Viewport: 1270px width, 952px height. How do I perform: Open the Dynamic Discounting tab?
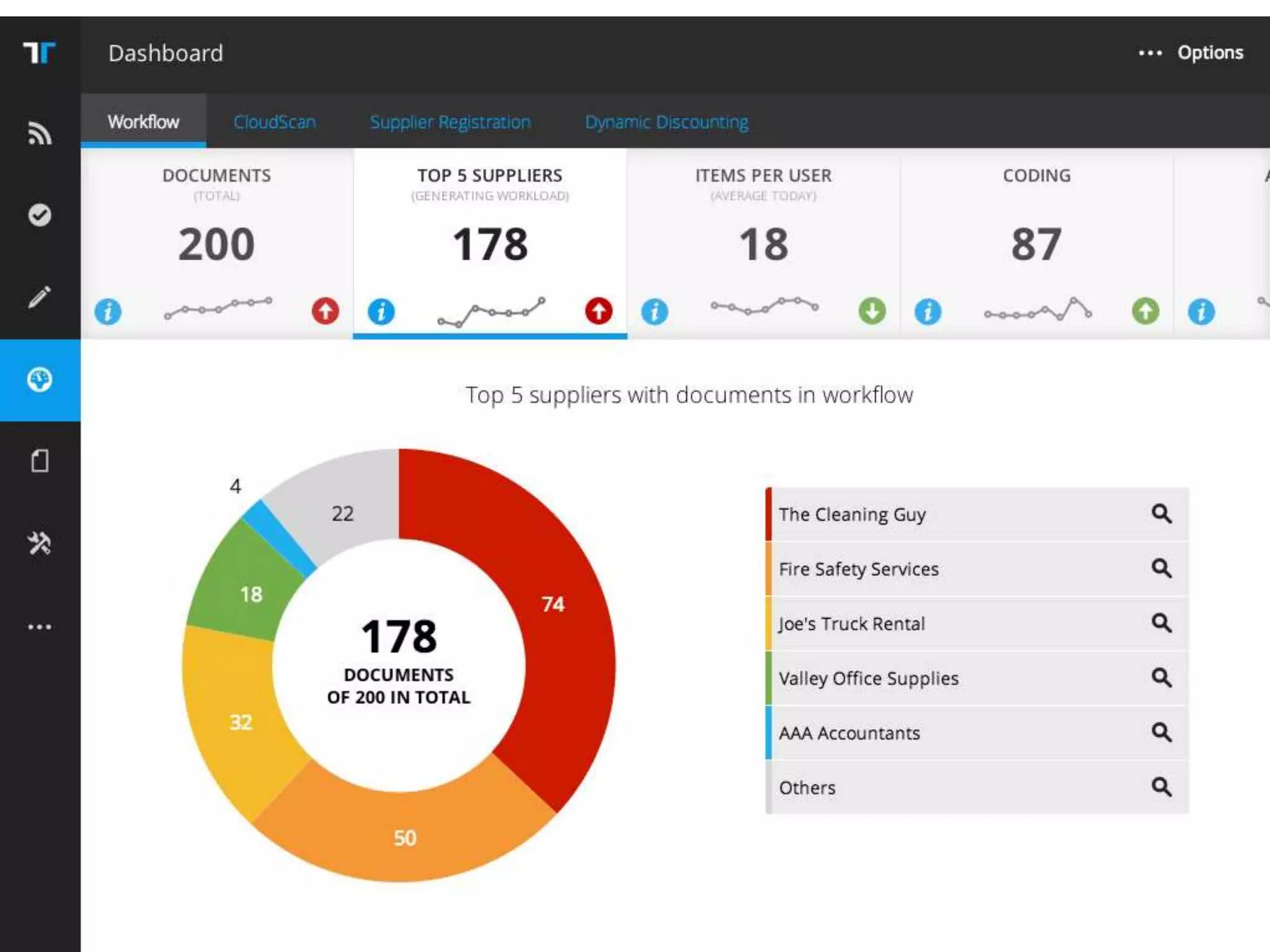667,122
